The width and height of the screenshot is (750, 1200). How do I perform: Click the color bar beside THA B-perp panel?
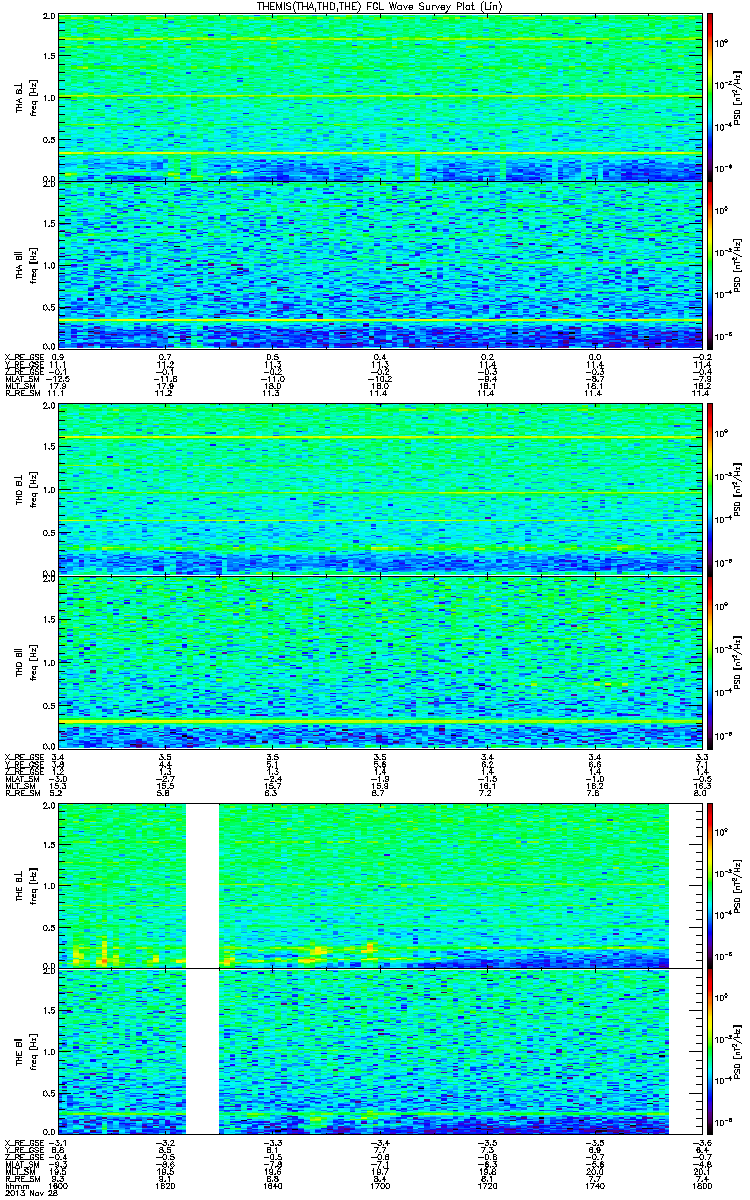(710, 96)
